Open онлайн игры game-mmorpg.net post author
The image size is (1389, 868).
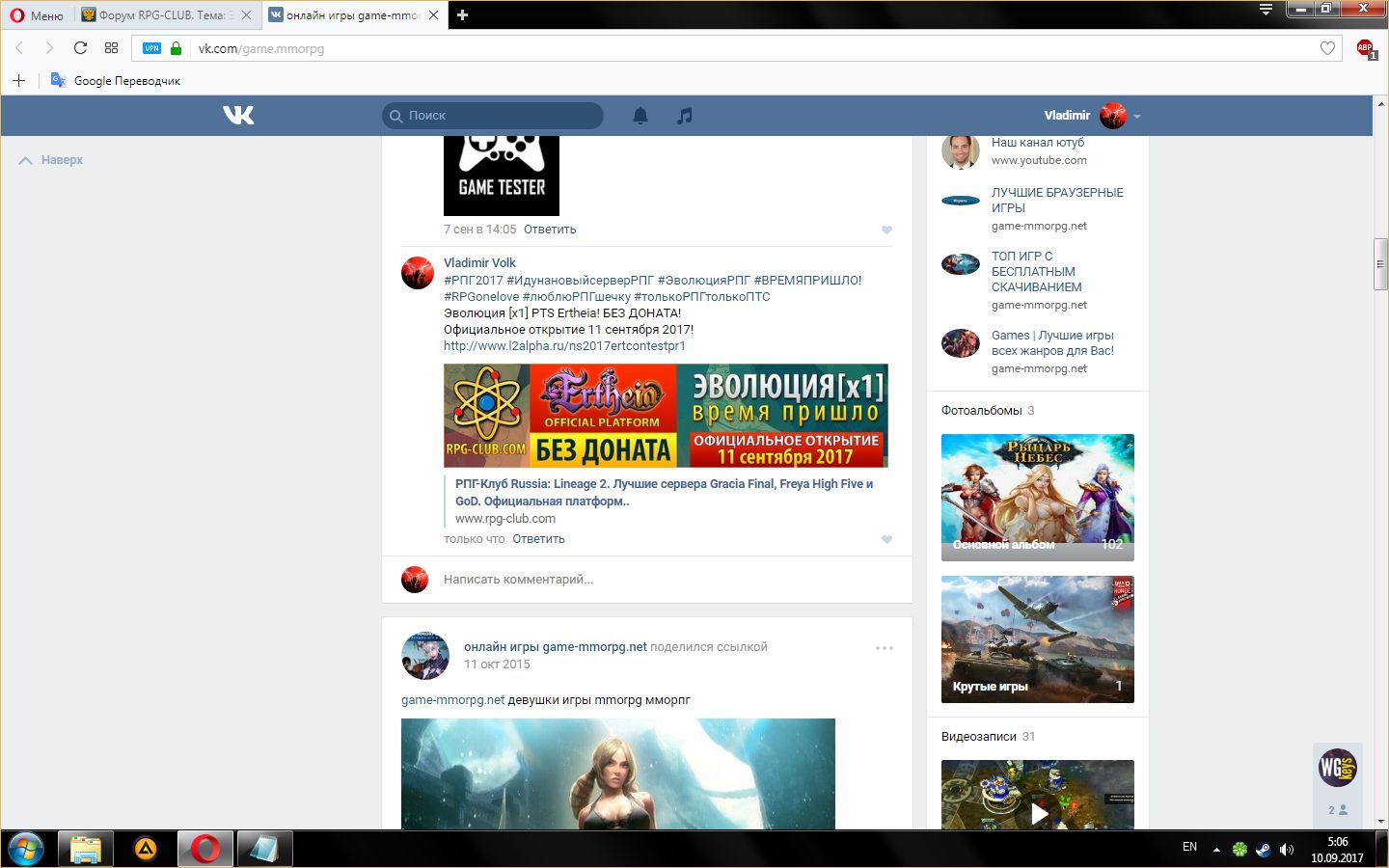[x=555, y=647]
